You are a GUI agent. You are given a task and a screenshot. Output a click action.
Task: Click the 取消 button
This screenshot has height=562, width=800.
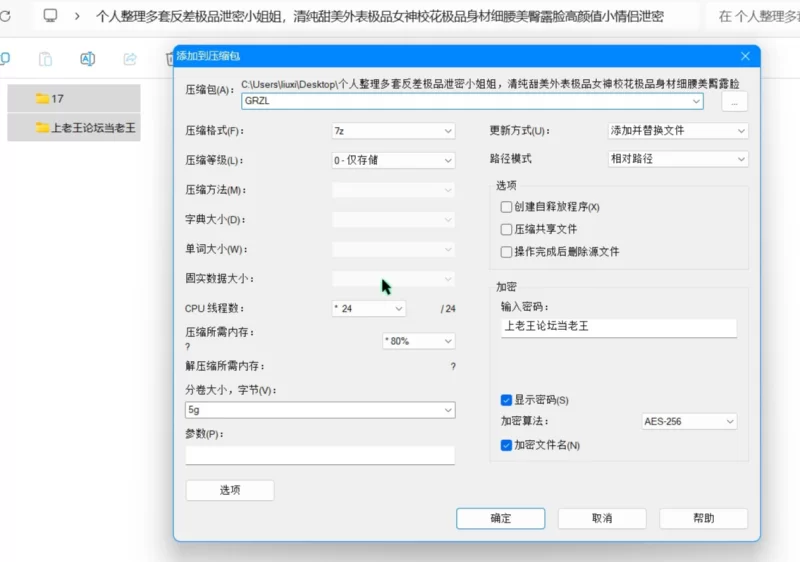click(x=602, y=519)
